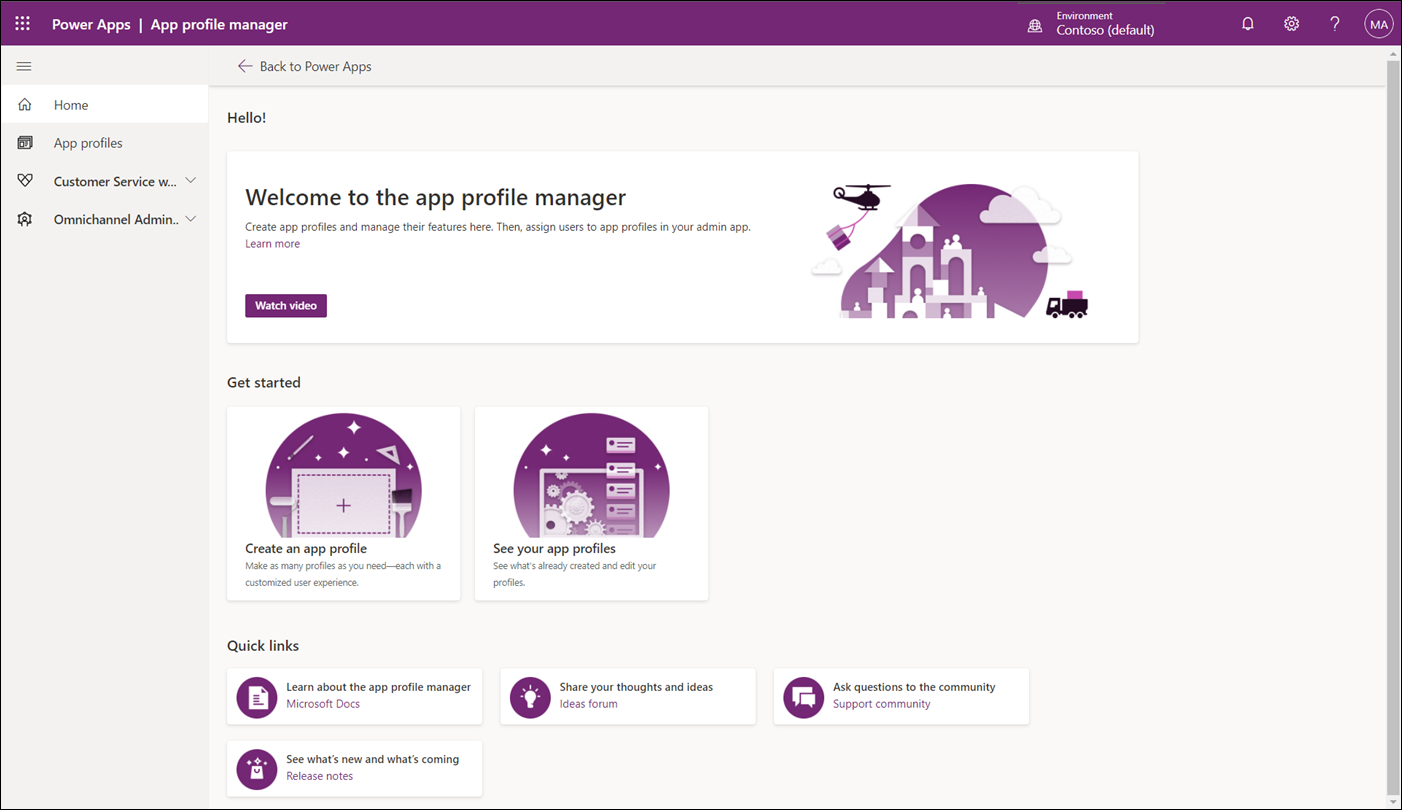Select App profiles in the sidebar
This screenshot has width=1402, height=810.
tap(104, 143)
